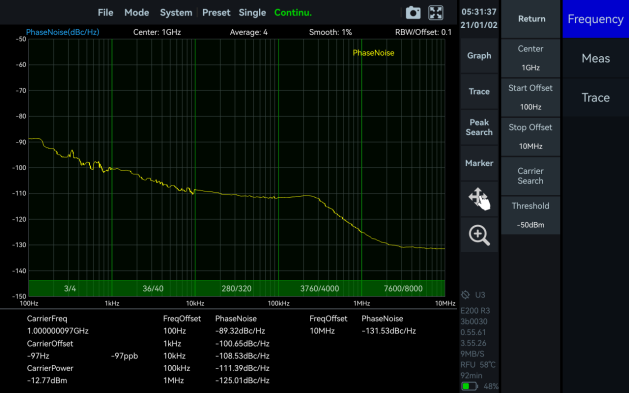Click the -89.32dBc/Hz phase noise reading
This screenshot has width=629, height=393.
pyautogui.click(x=240, y=331)
